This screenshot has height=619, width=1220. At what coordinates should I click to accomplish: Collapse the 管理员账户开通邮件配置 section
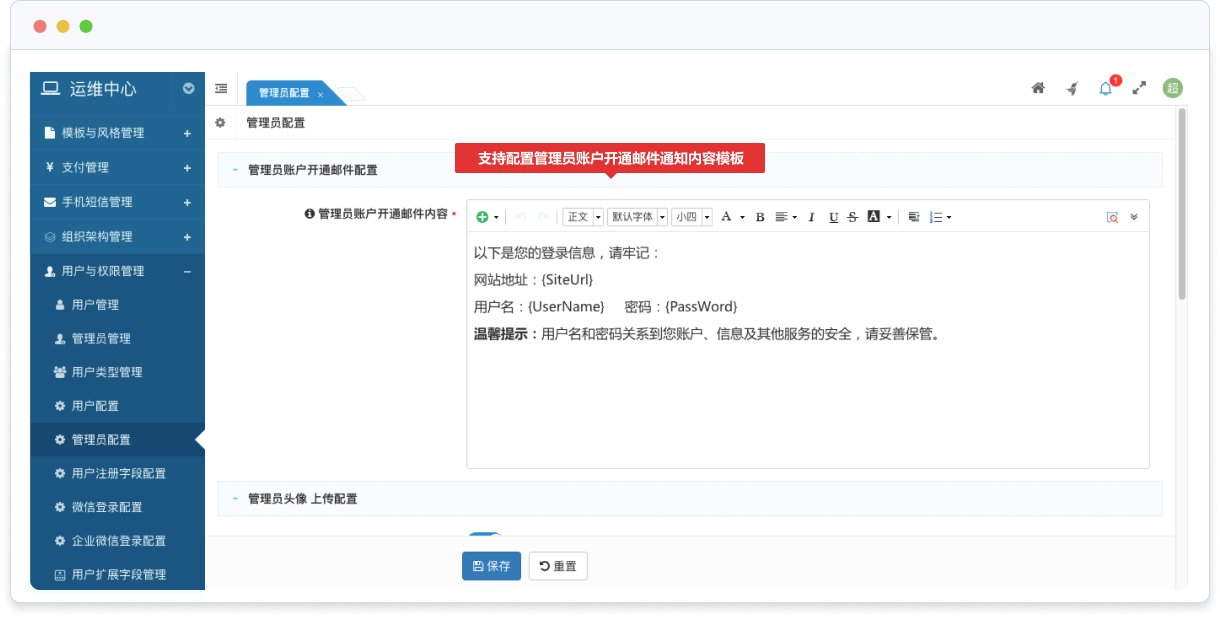click(x=235, y=170)
